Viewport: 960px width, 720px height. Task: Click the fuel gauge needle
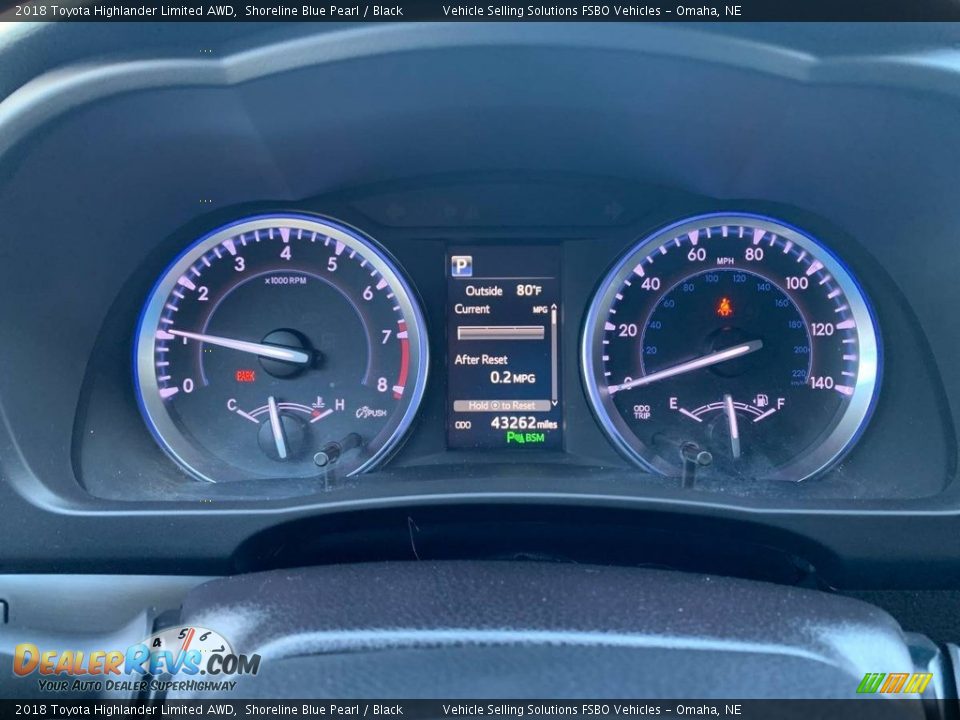tap(732, 426)
